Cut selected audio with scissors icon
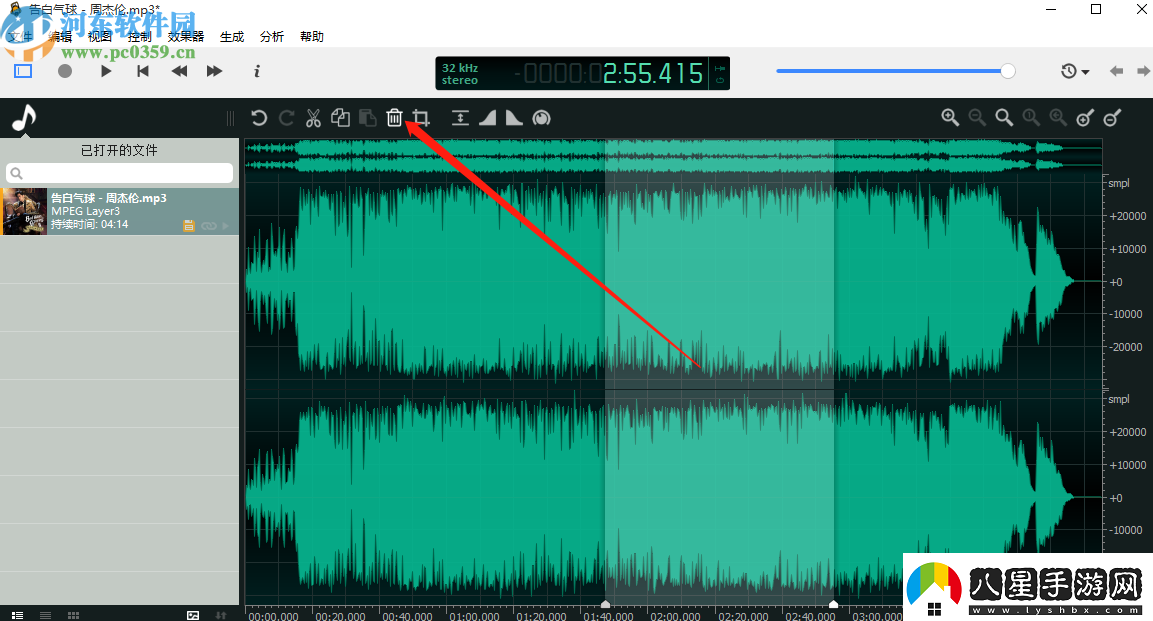1153x621 pixels. [x=313, y=118]
